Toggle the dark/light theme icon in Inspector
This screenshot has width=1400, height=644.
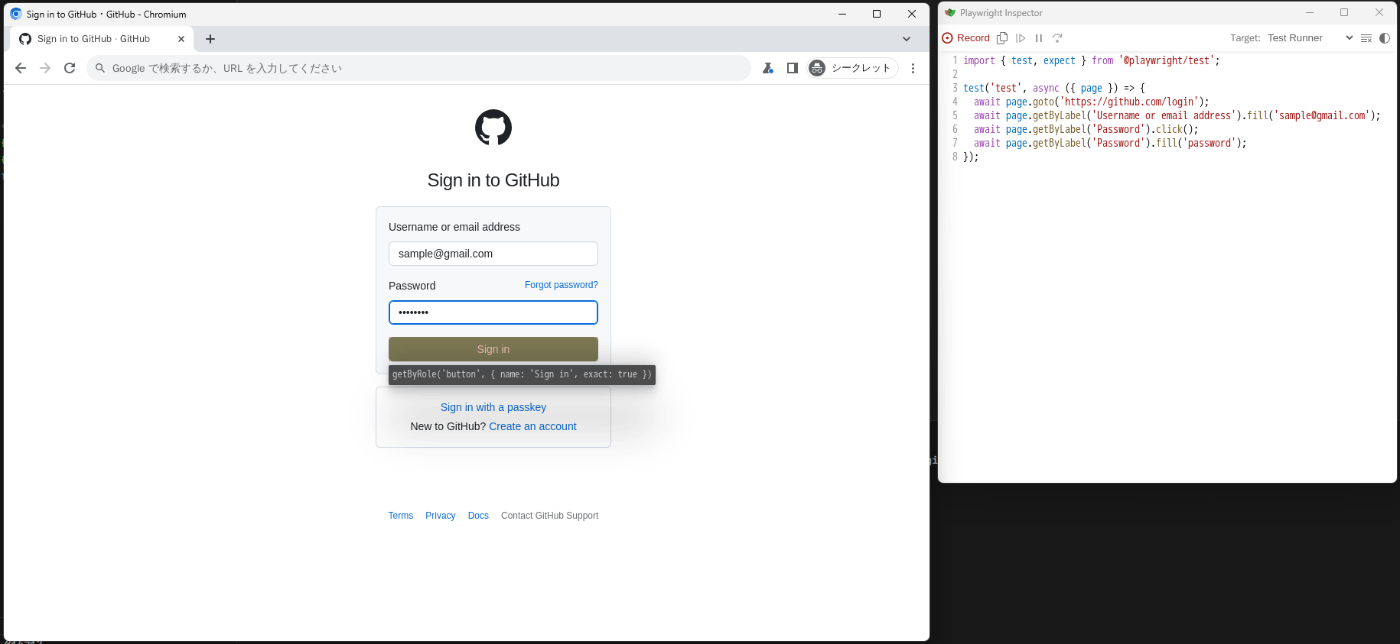1384,38
